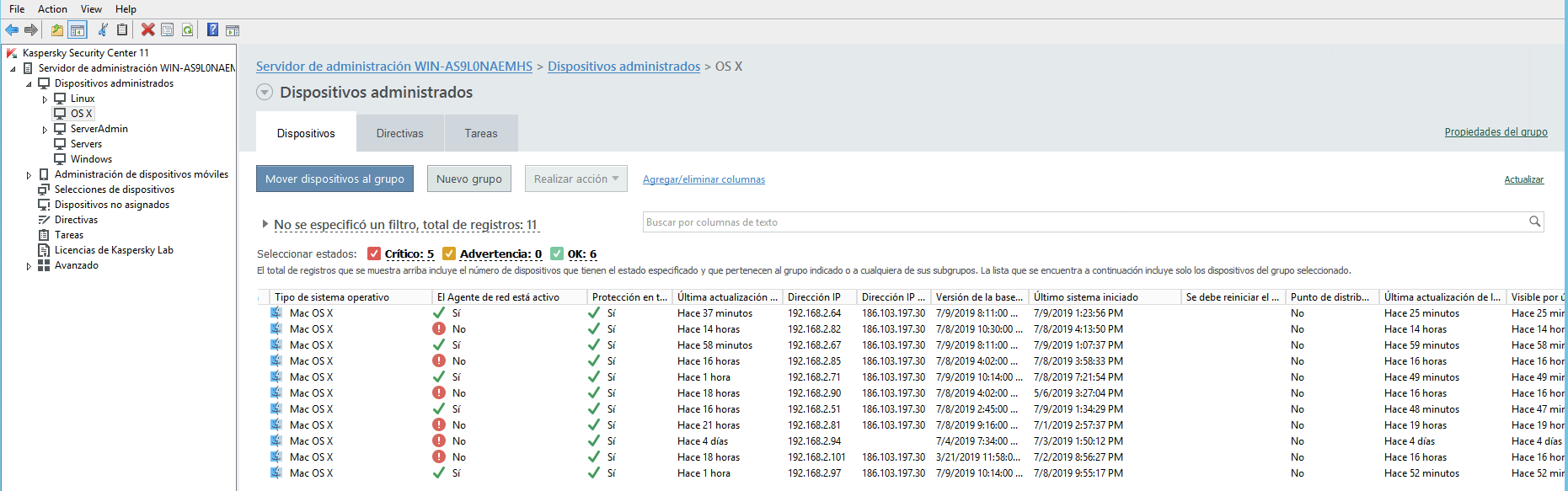1568x491 pixels.
Task: Toggle the Crítico status checkbox
Action: tap(374, 254)
